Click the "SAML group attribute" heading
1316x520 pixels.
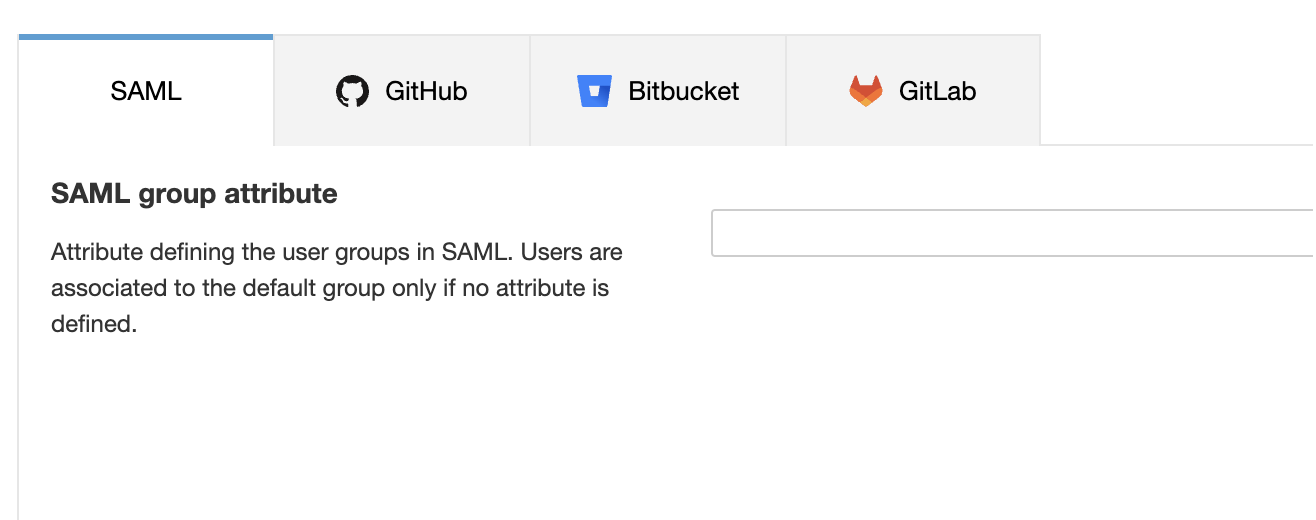point(194,194)
